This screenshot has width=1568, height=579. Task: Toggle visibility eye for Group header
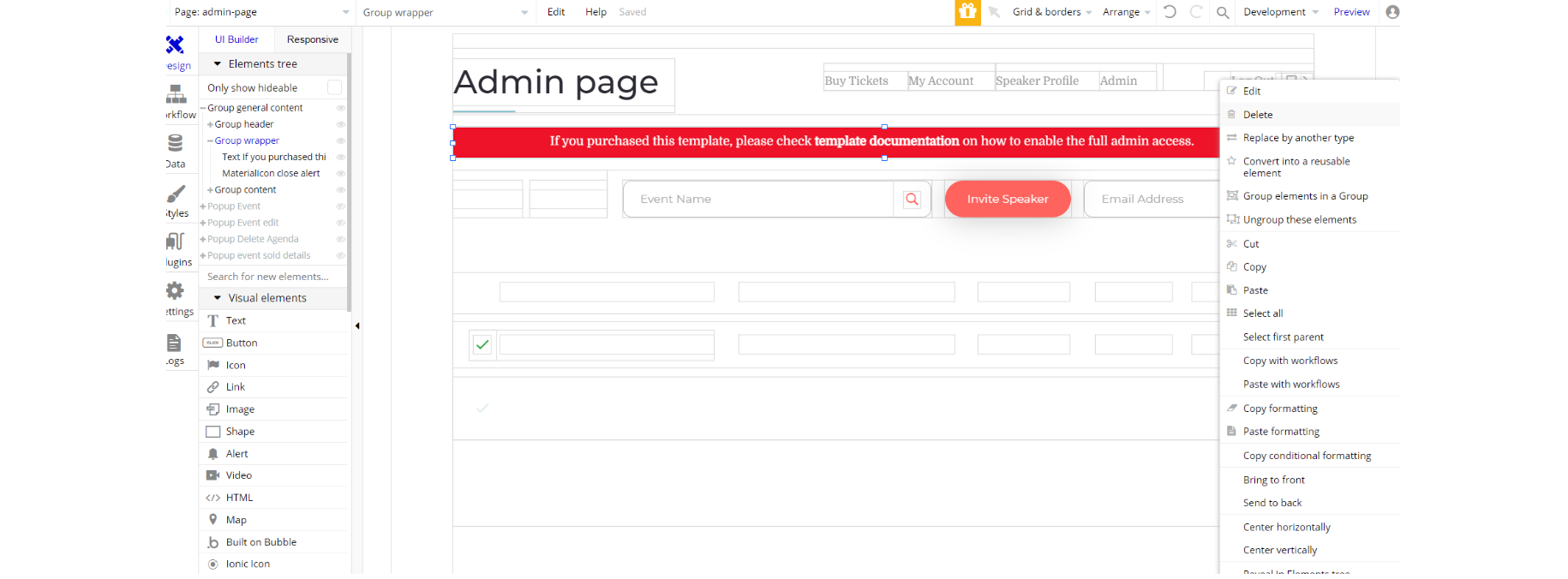pyautogui.click(x=340, y=124)
